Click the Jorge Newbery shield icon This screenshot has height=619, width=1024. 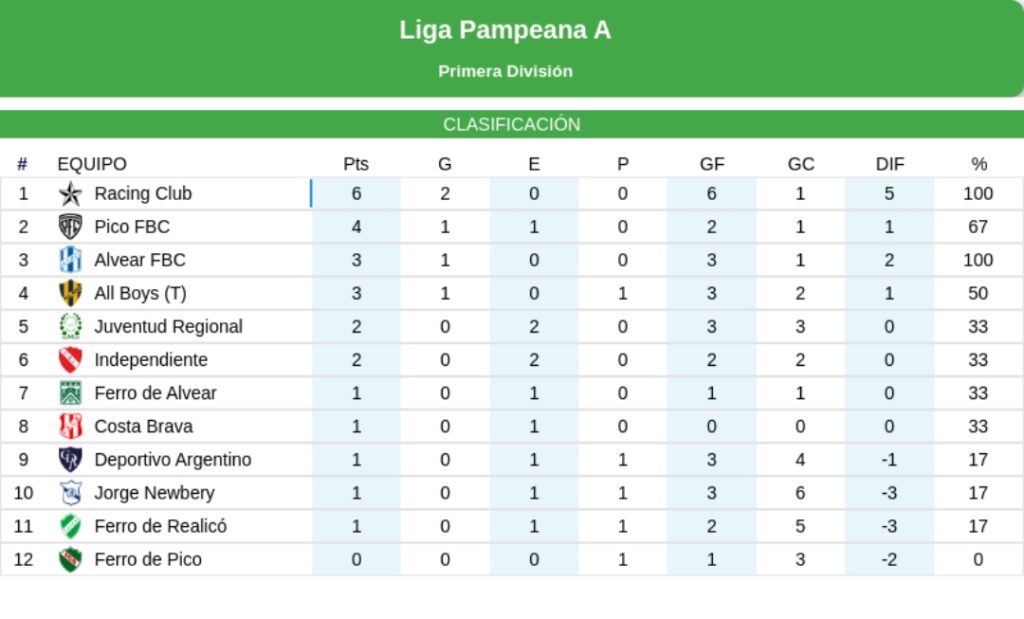tap(70, 492)
